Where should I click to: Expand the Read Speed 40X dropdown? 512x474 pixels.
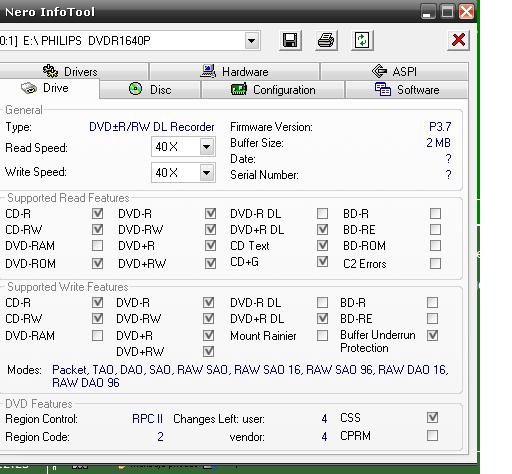click(x=207, y=147)
